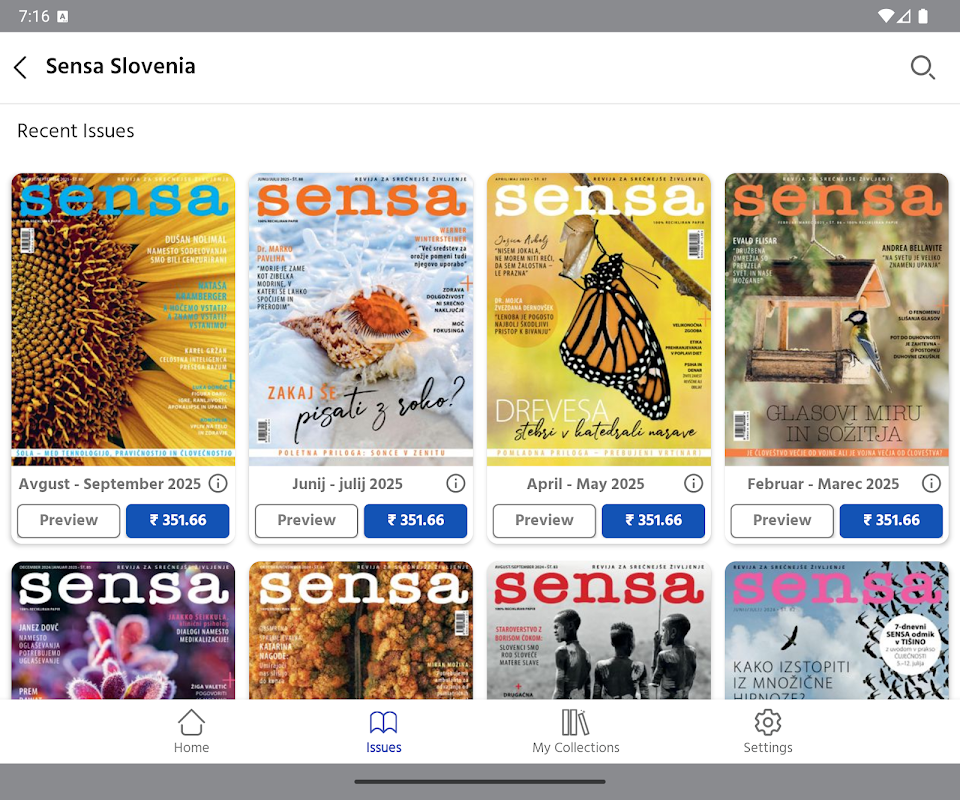Open the seashell cover thumbnail
960x800 pixels.
pos(361,320)
